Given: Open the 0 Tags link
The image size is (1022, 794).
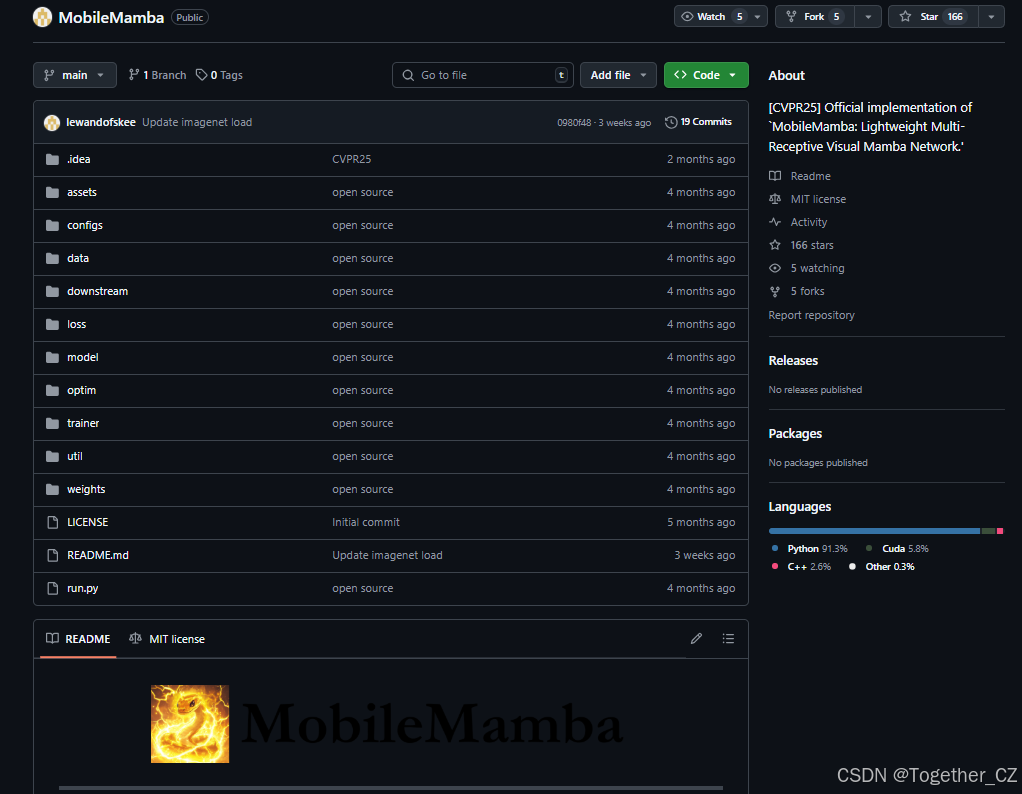Looking at the screenshot, I should tap(220, 75).
